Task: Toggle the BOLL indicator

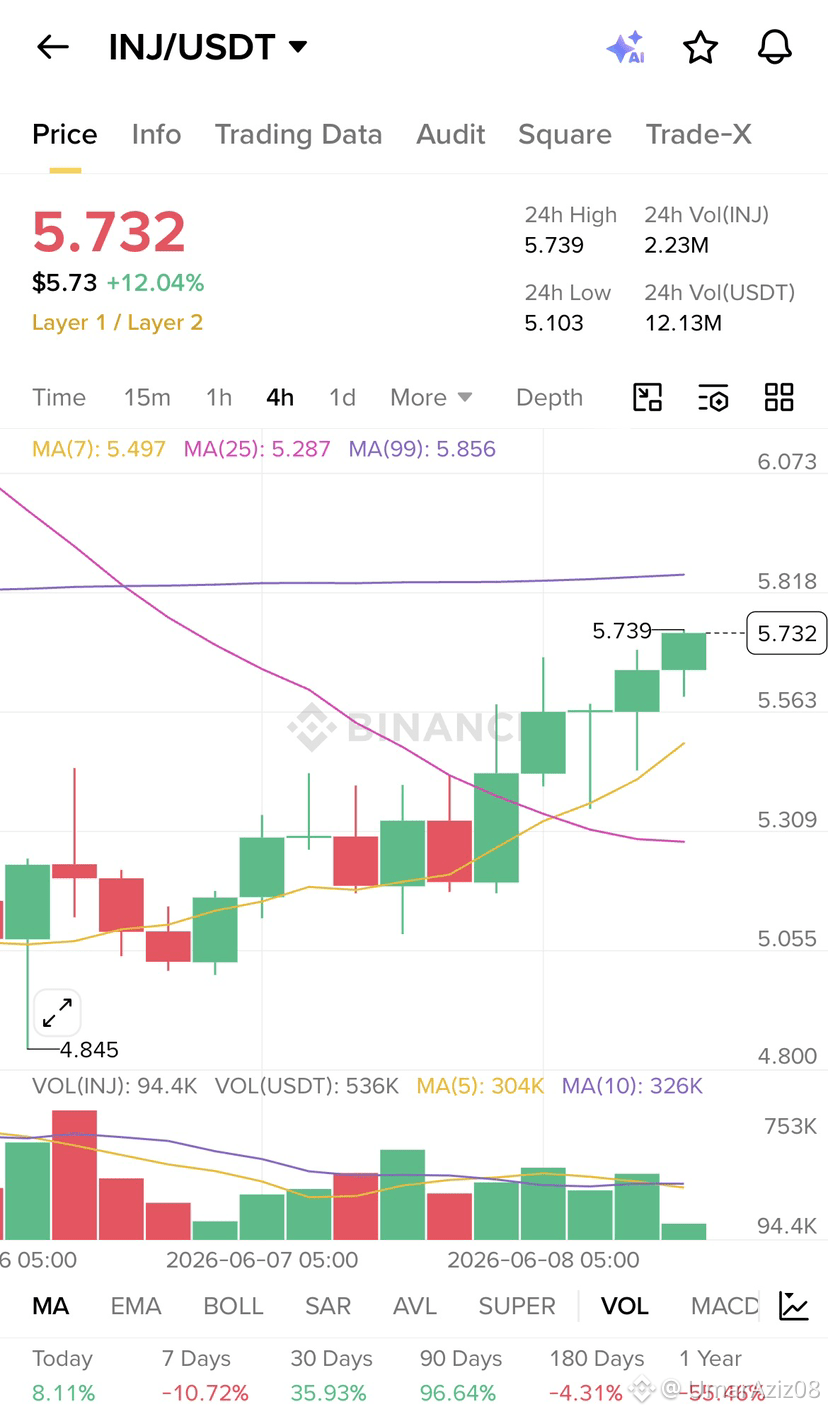Action: coord(233,1305)
